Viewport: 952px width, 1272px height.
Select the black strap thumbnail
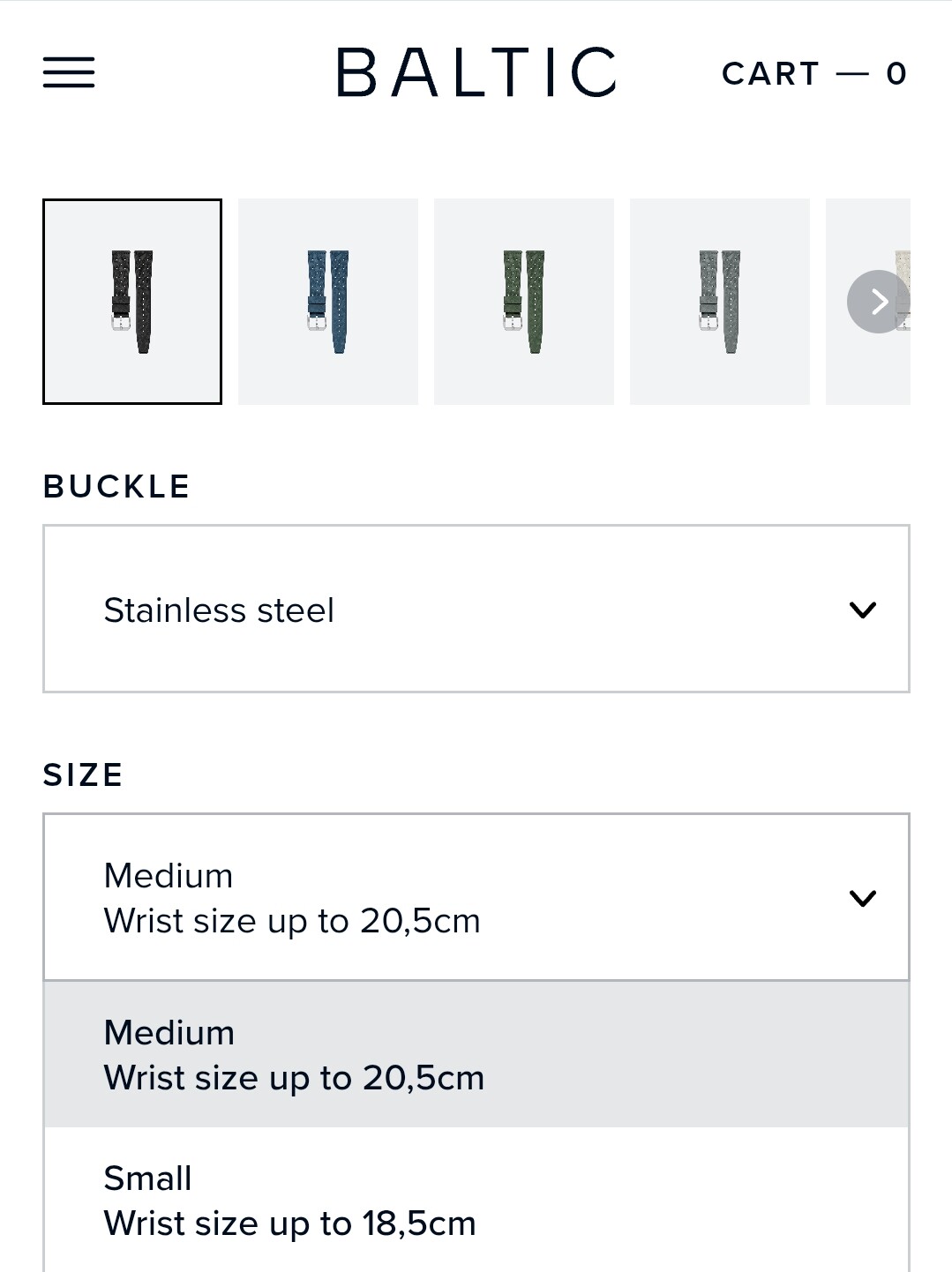click(132, 302)
